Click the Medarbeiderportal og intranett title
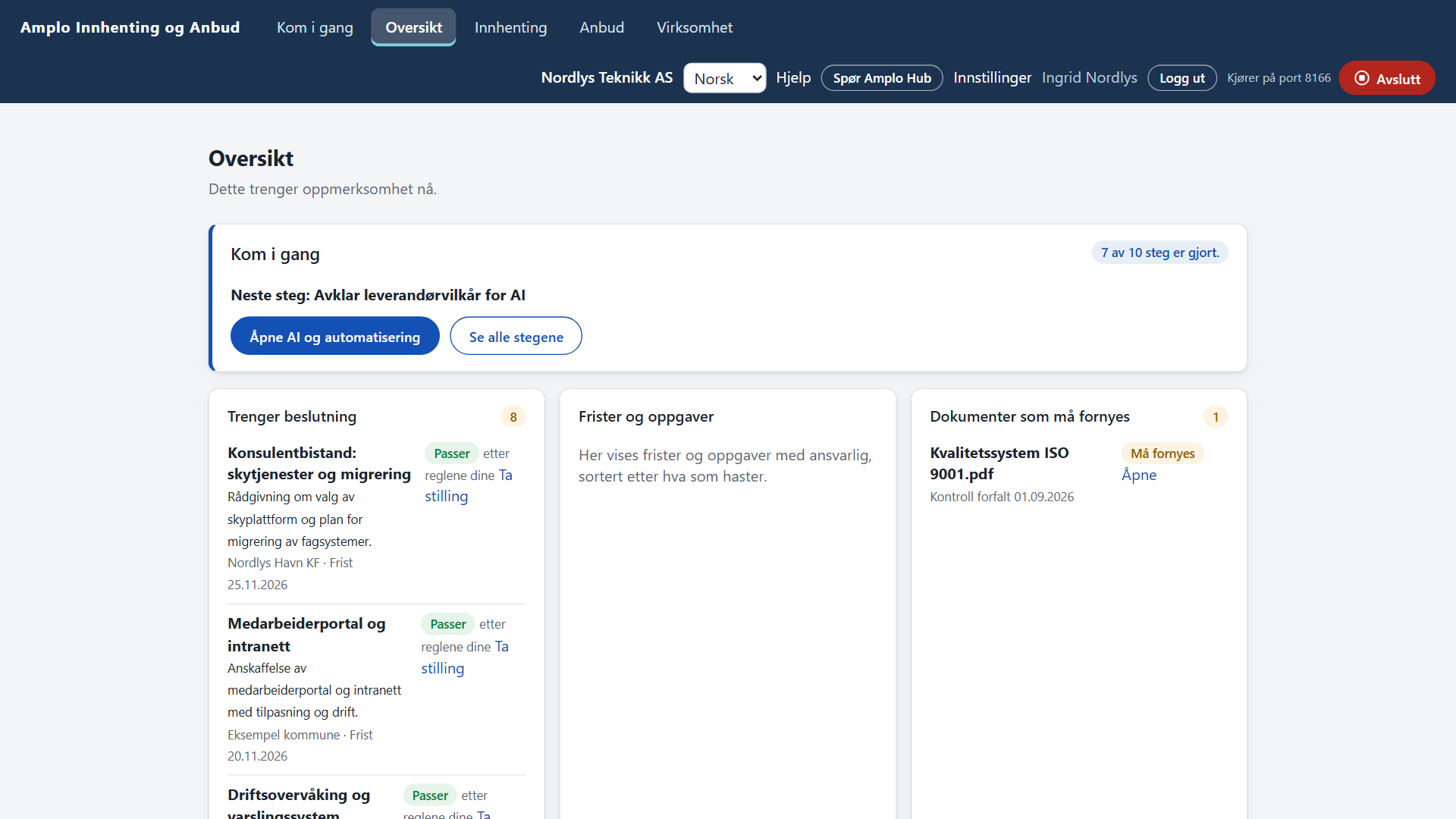The height and width of the screenshot is (819, 1456). 306,635
